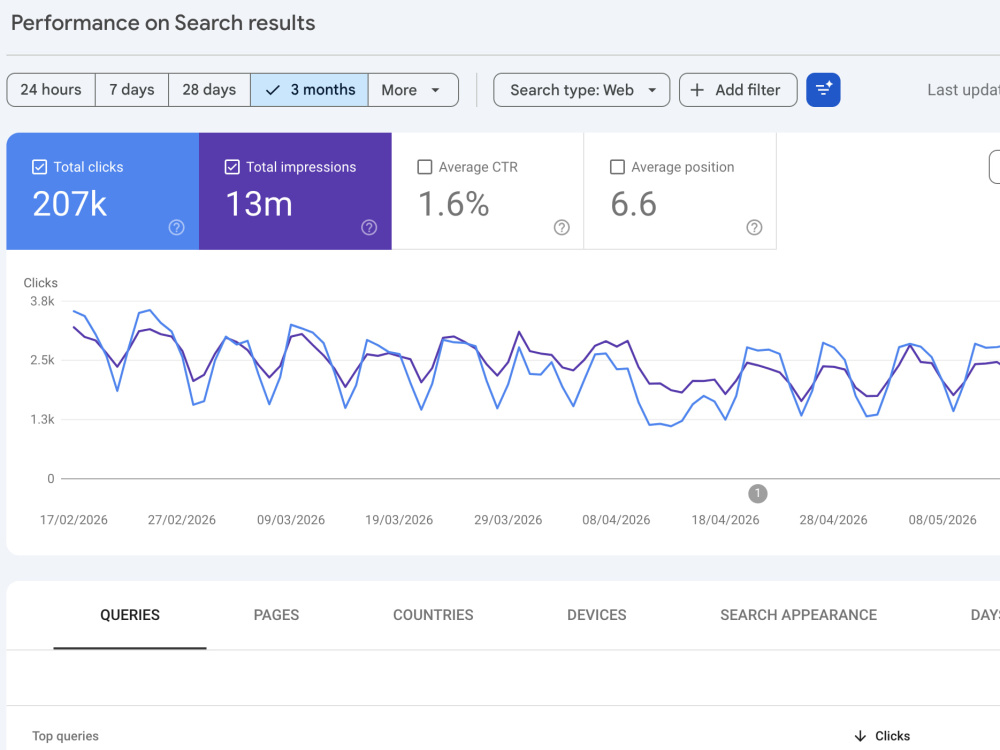Click the 08/04/2026 date axis label
The width and height of the screenshot is (1000, 750).
point(616,520)
